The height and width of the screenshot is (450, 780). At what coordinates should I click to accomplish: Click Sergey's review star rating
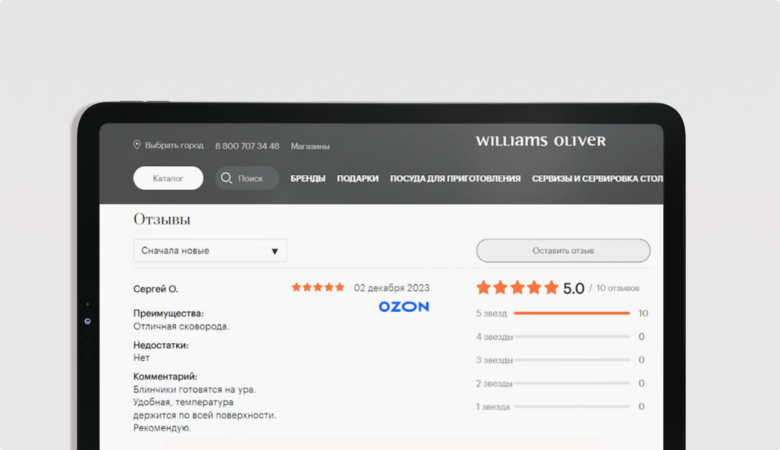point(317,288)
